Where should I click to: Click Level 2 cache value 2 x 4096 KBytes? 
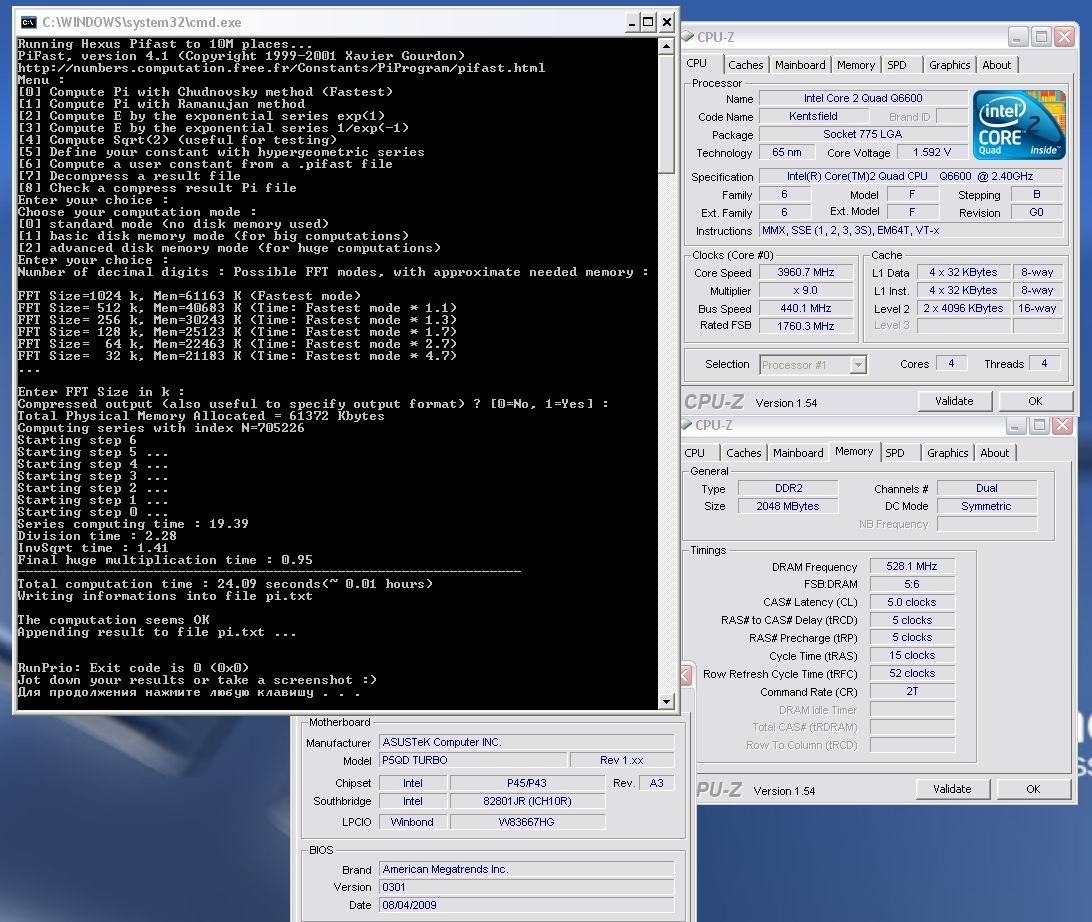click(963, 308)
